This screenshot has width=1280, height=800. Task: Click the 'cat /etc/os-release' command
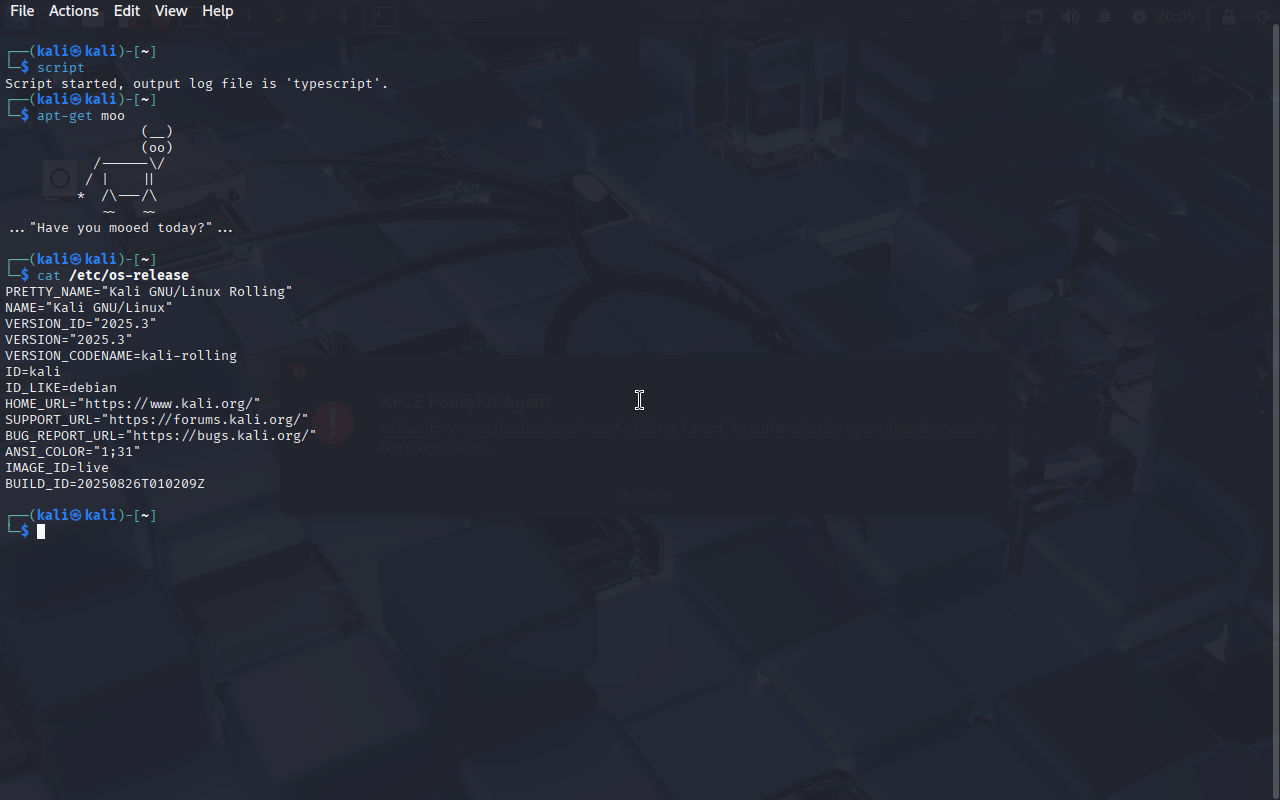113,275
